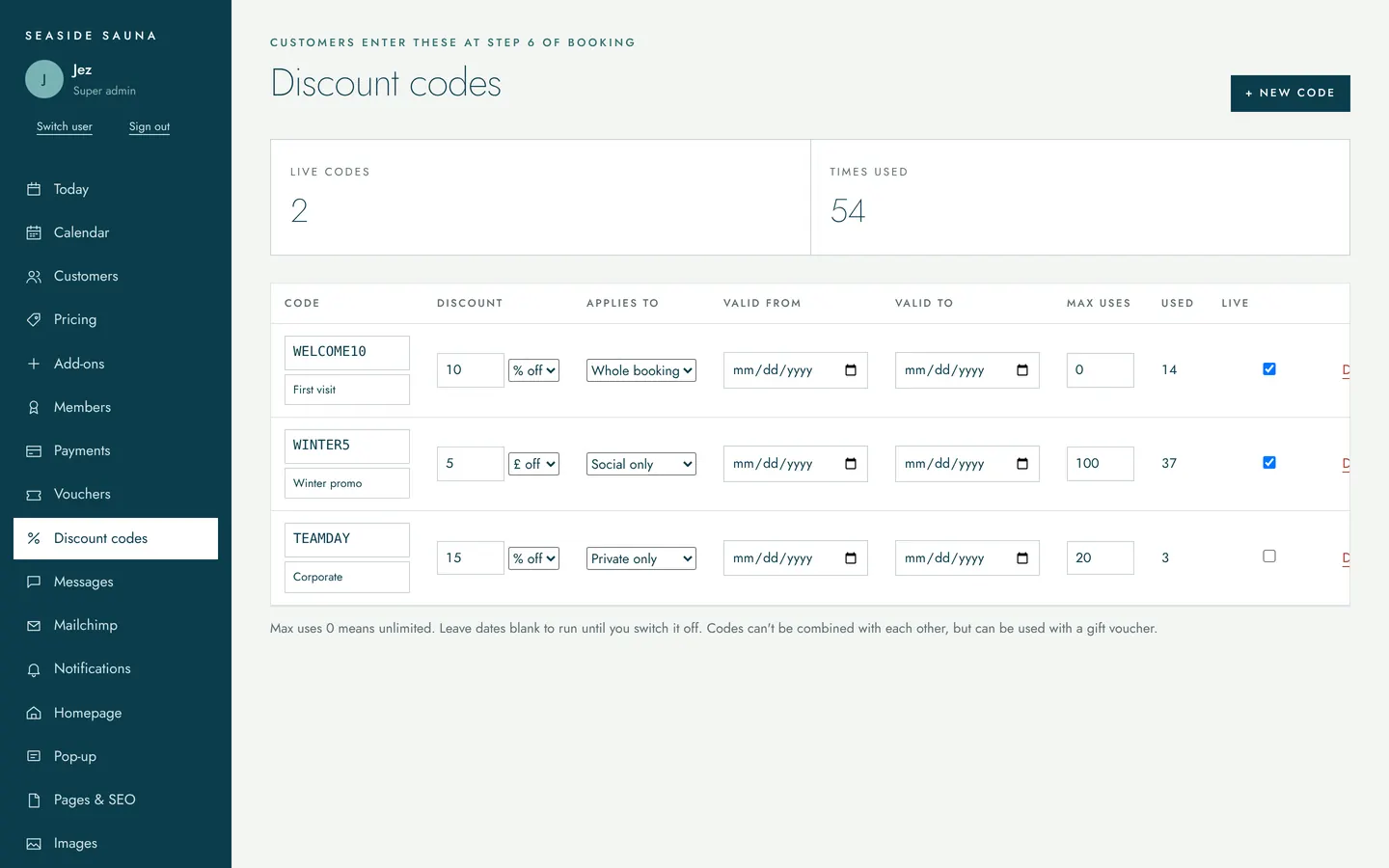This screenshot has height=868, width=1389.
Task: Click the Switch user link
Action: pyautogui.click(x=65, y=126)
